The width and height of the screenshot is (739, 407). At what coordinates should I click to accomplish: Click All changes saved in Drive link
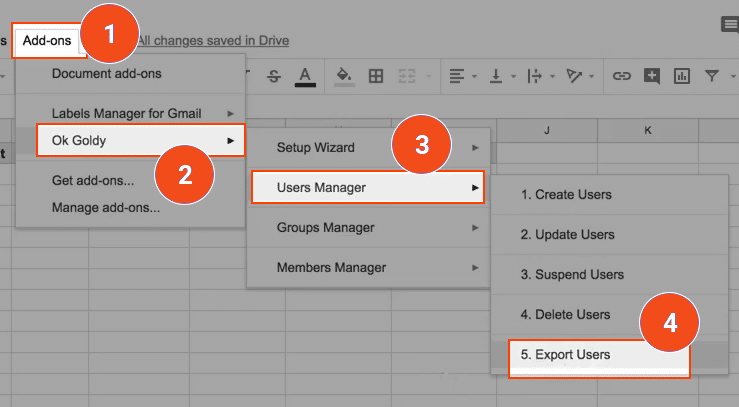[213, 41]
